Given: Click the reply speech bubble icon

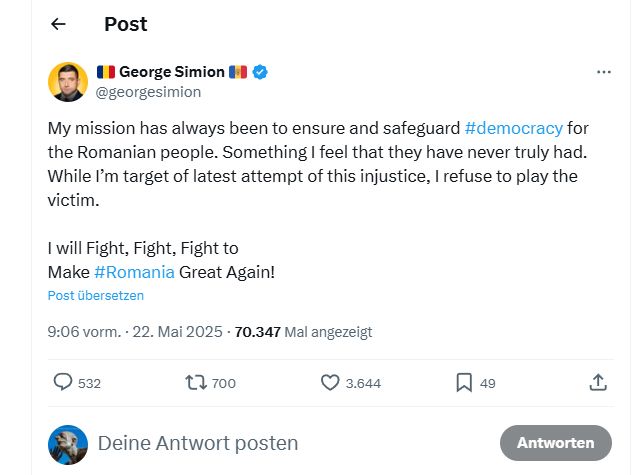Looking at the screenshot, I should [x=63, y=382].
